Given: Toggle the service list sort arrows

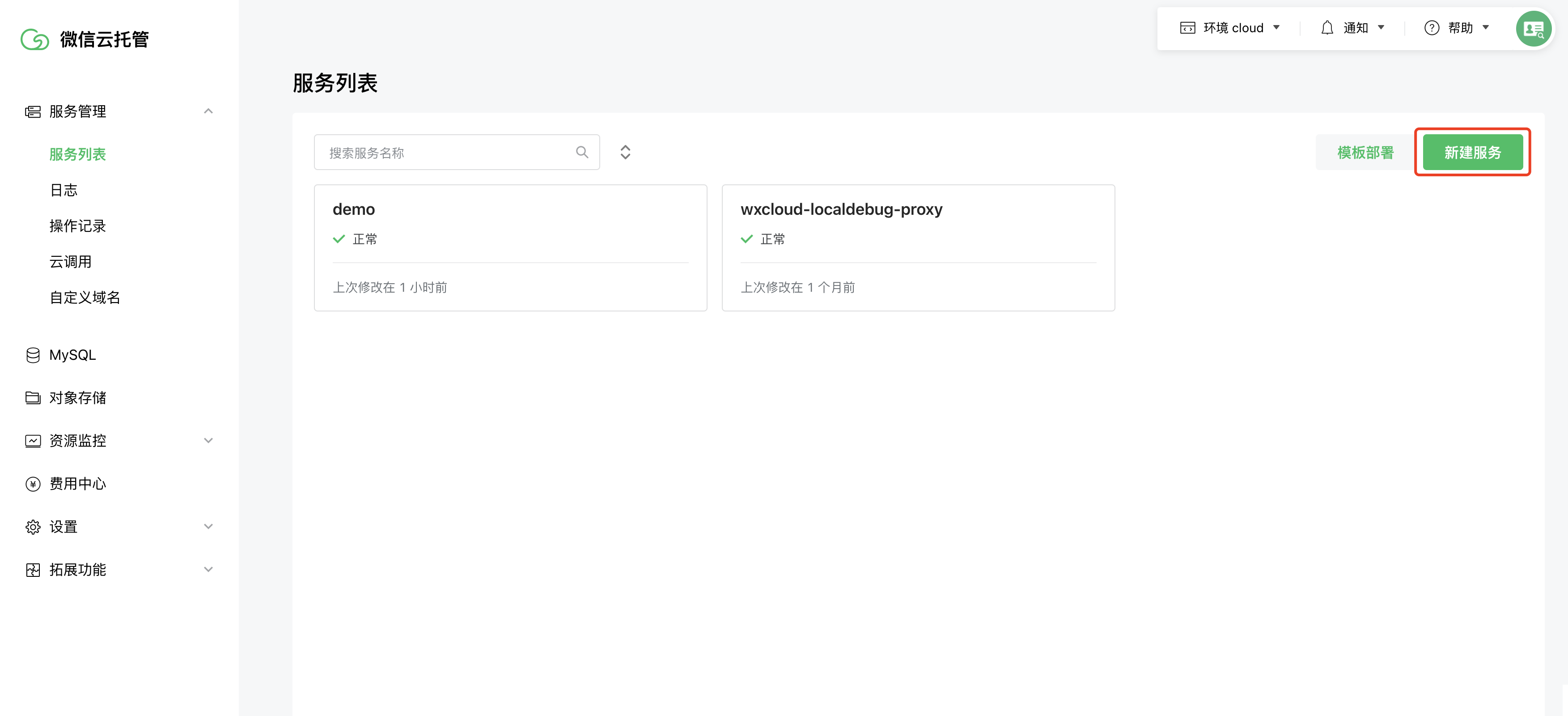Looking at the screenshot, I should point(625,152).
